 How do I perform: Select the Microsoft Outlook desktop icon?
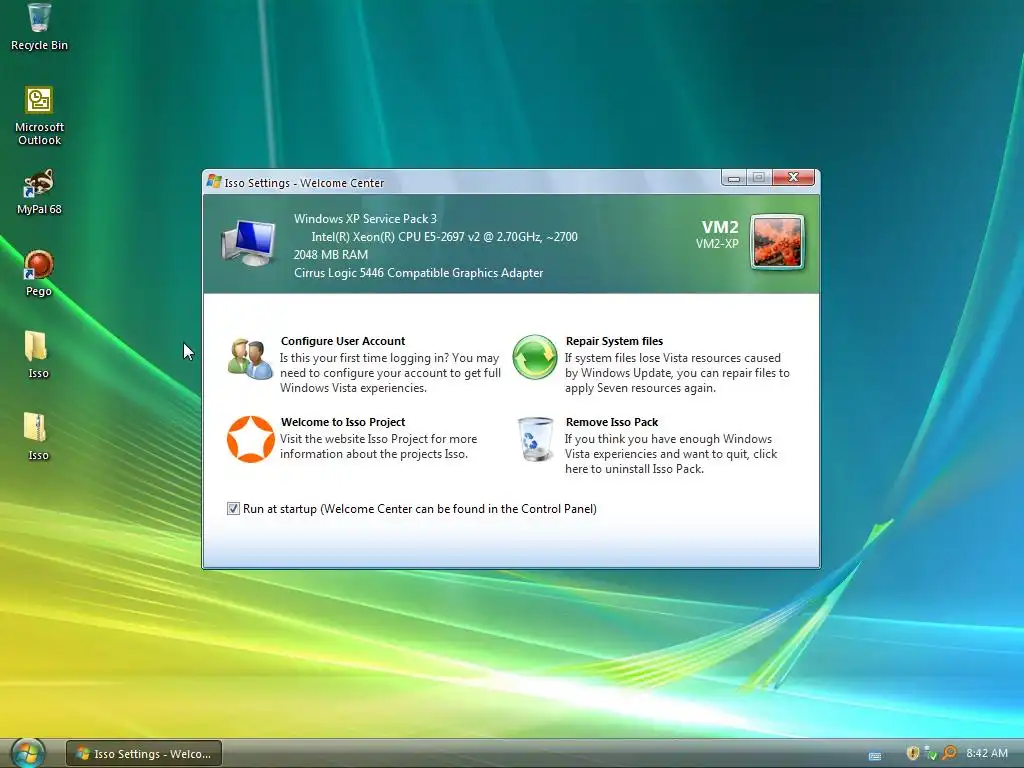[39, 116]
